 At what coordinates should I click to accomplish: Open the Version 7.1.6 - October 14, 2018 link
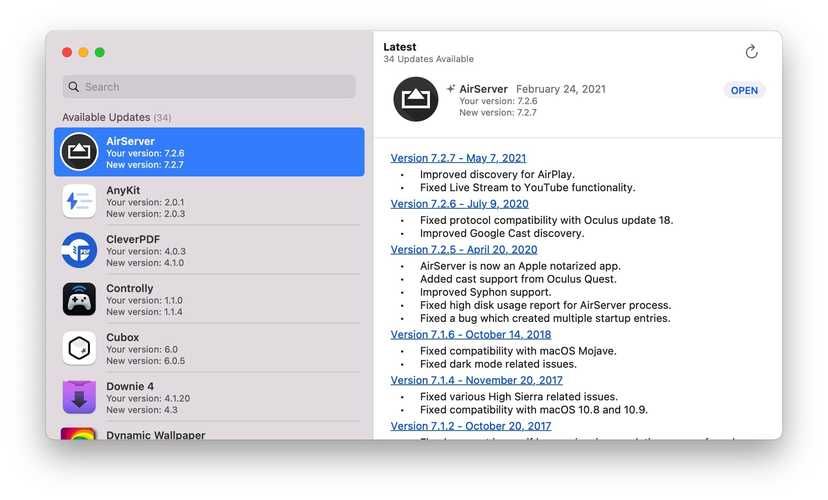pyautogui.click(x=471, y=335)
